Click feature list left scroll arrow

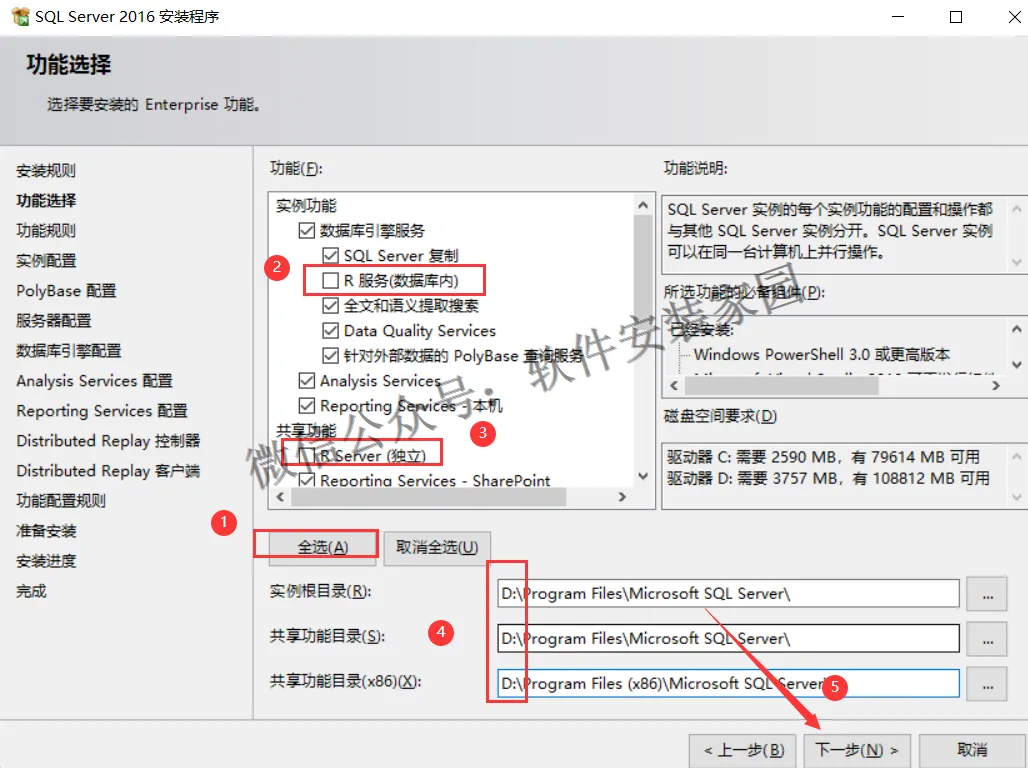pos(281,497)
